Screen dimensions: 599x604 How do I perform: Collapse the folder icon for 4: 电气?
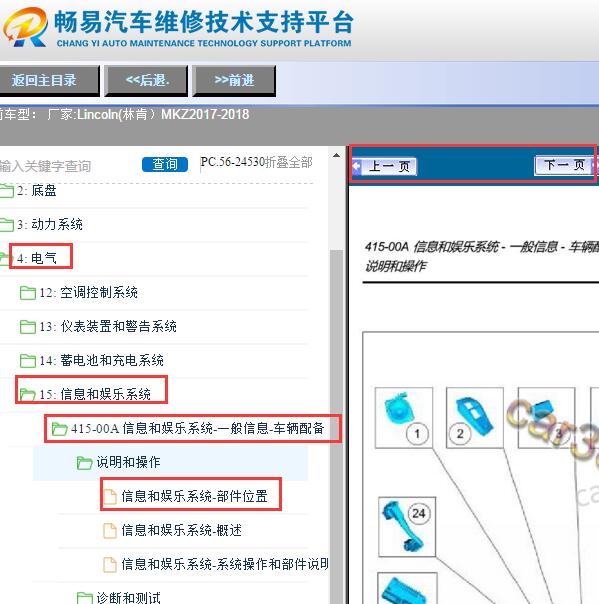(5, 258)
